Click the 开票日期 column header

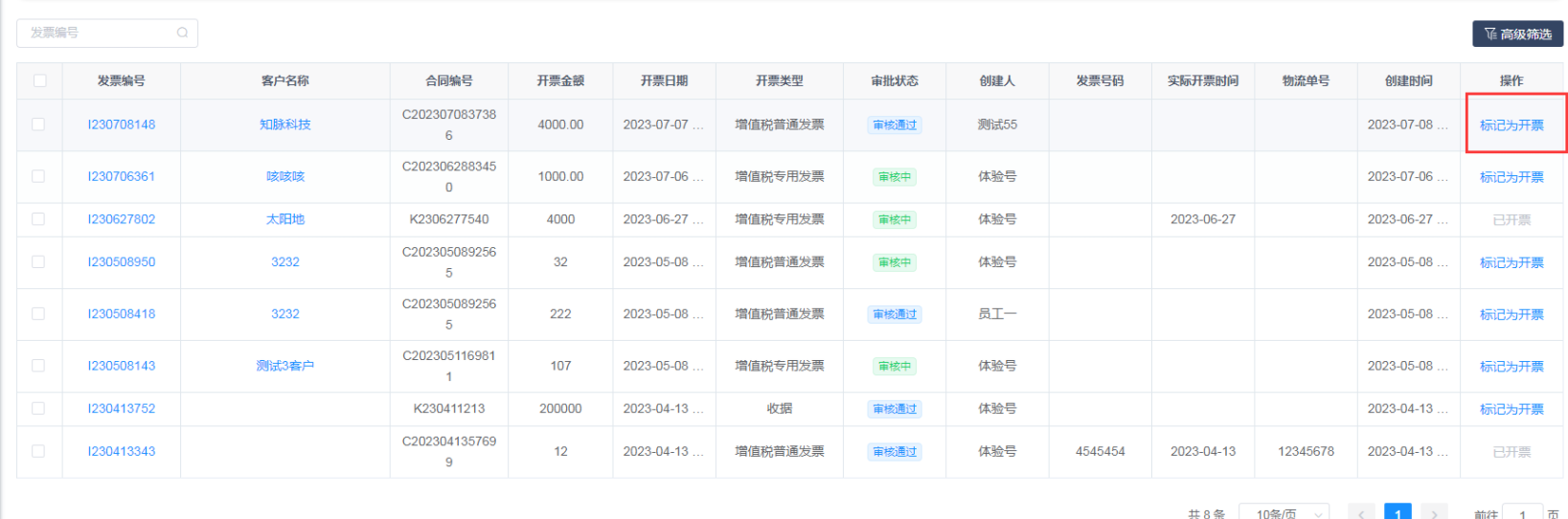(664, 80)
